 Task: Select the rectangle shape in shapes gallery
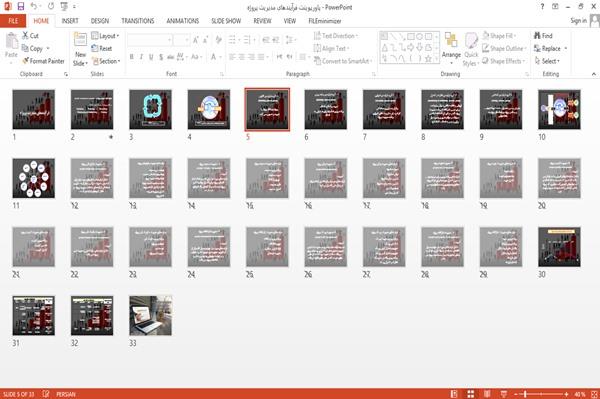[411, 37]
